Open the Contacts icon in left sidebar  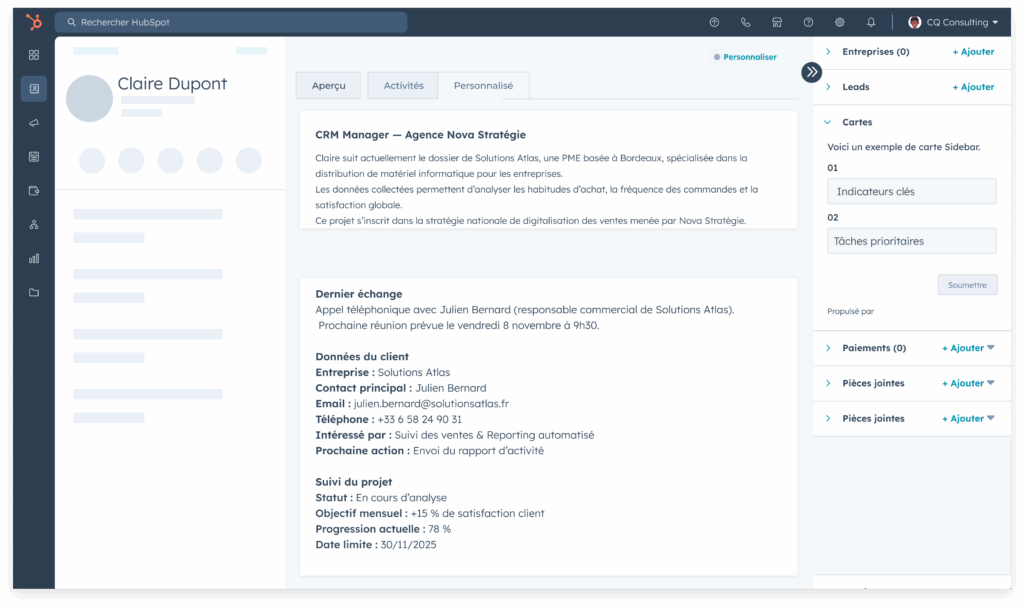(34, 89)
